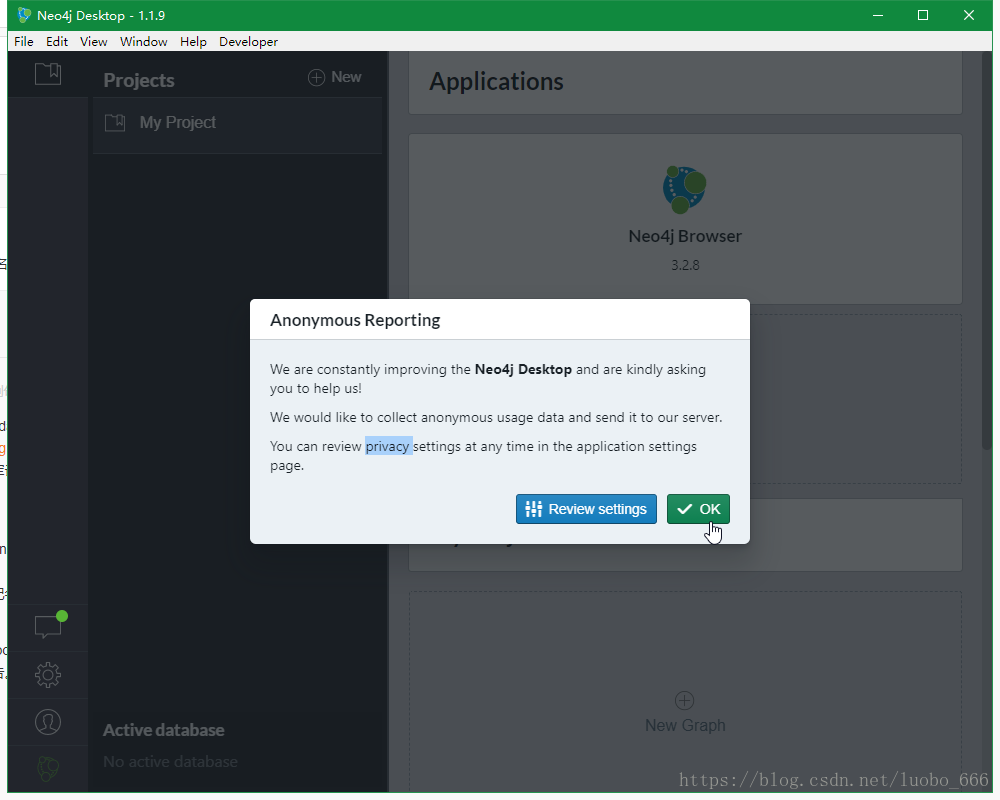
Task: Click the Neo4j Desktop title bar icon
Action: [24, 15]
